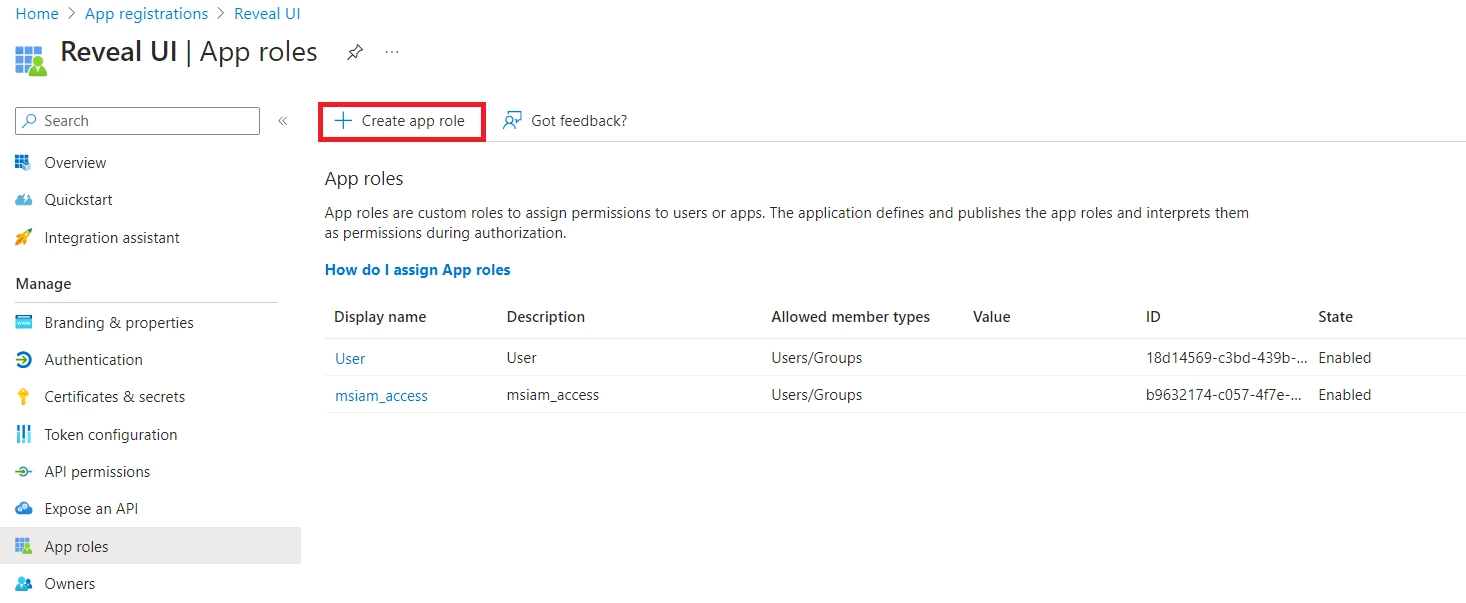Click the Owners people icon

click(x=24, y=584)
